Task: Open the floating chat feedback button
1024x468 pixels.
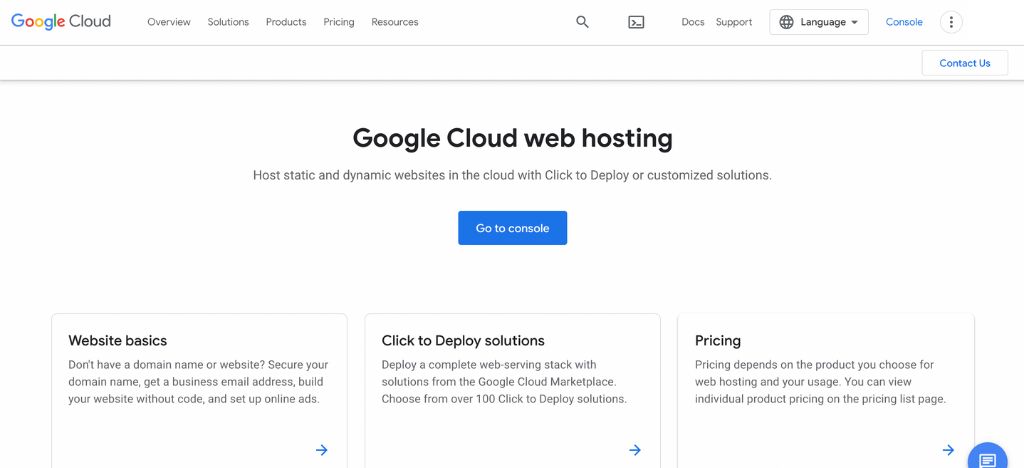Action: point(986,458)
